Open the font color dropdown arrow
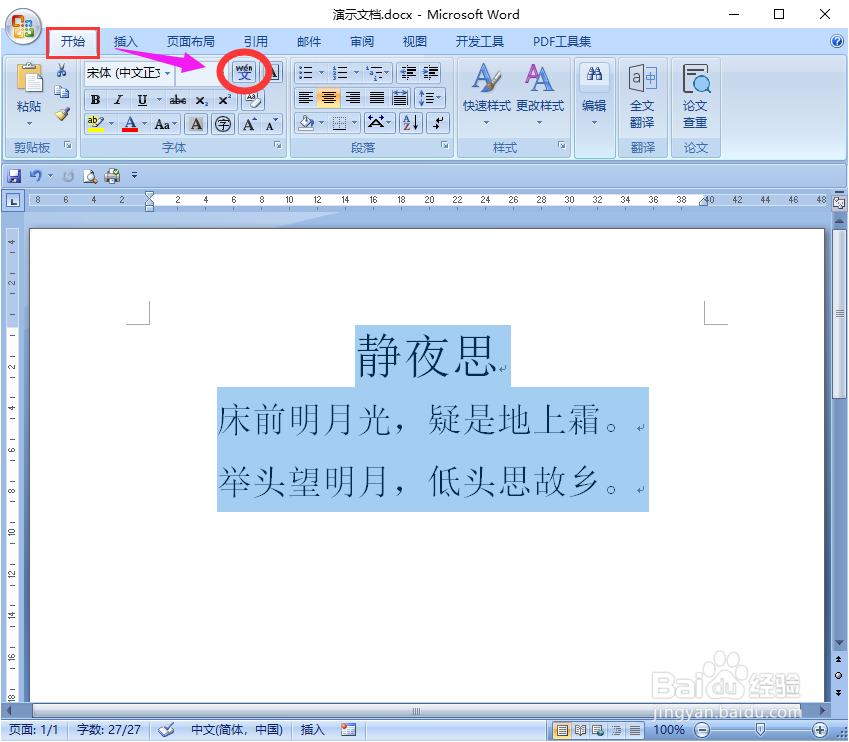The width and height of the screenshot is (849, 742). [144, 124]
